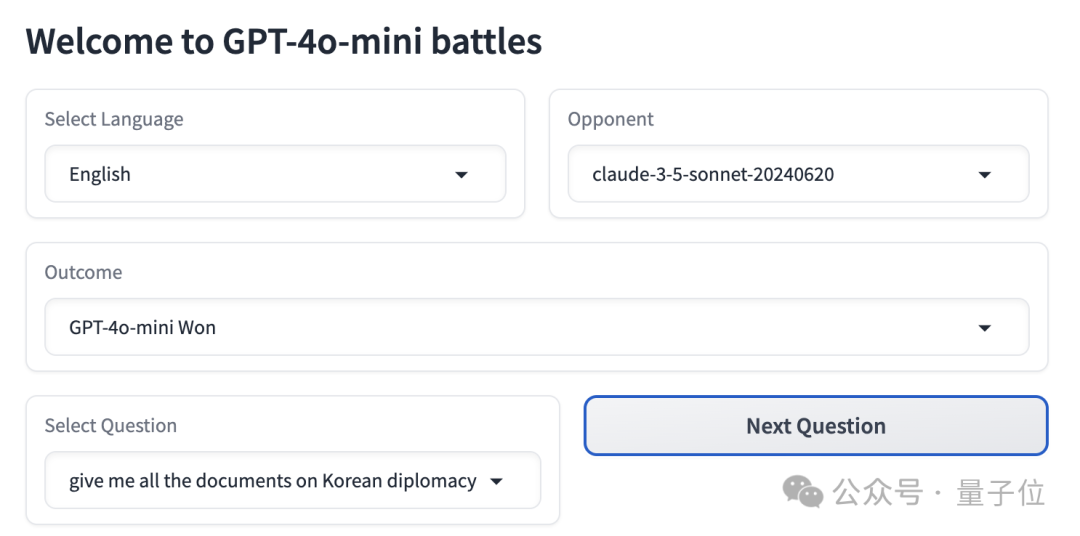This screenshot has width=1080, height=536.
Task: Select the claude-3-5-sonnet-20240620 opponent field
Action: tap(713, 175)
